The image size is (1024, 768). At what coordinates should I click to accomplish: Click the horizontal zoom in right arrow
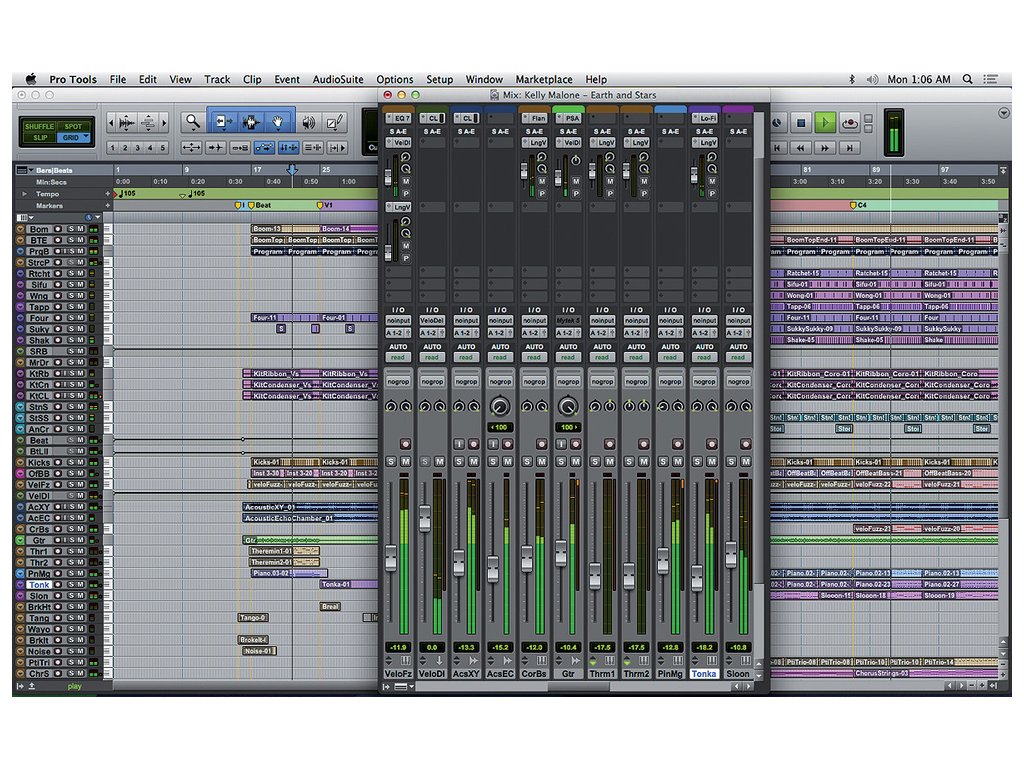point(164,122)
